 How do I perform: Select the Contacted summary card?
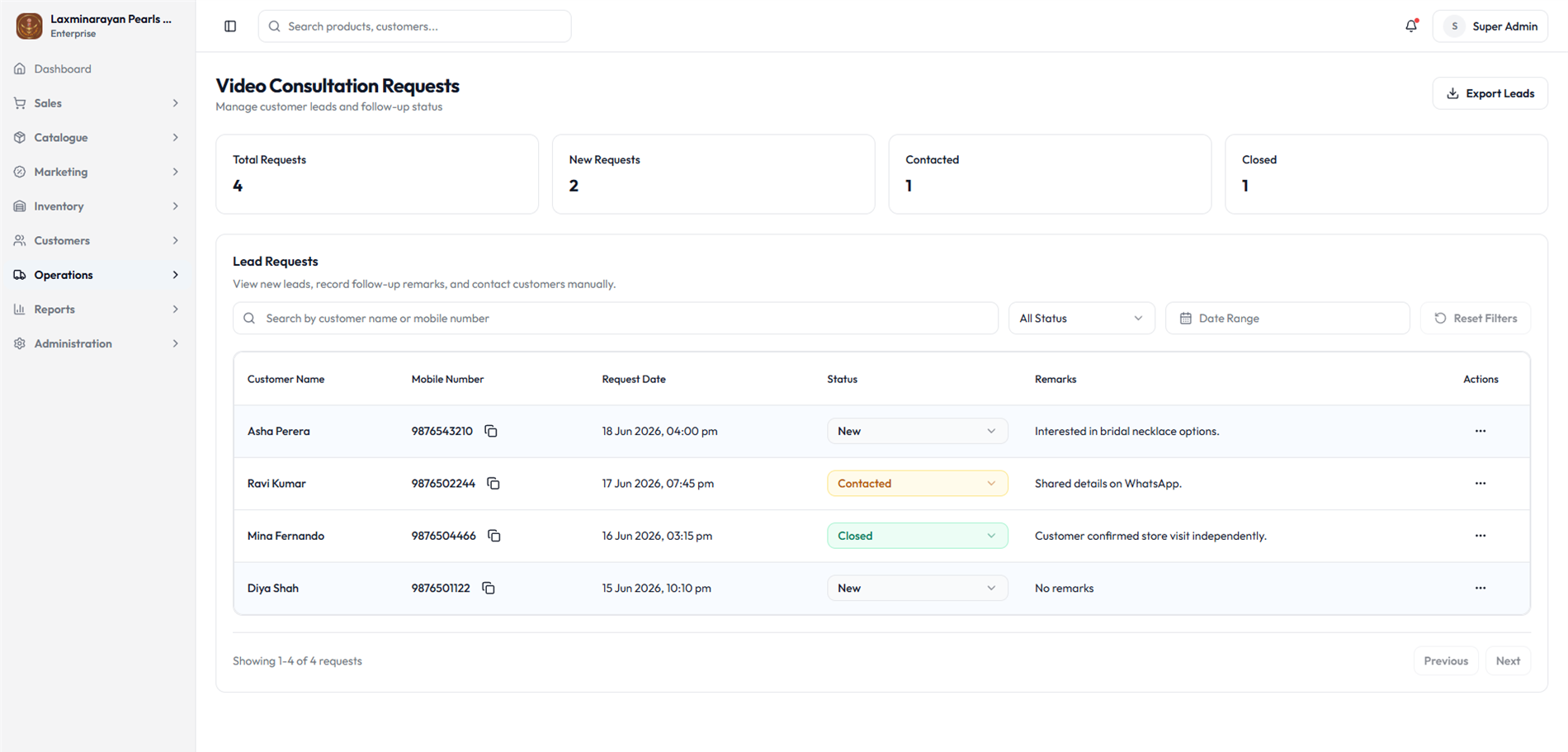click(x=1050, y=174)
